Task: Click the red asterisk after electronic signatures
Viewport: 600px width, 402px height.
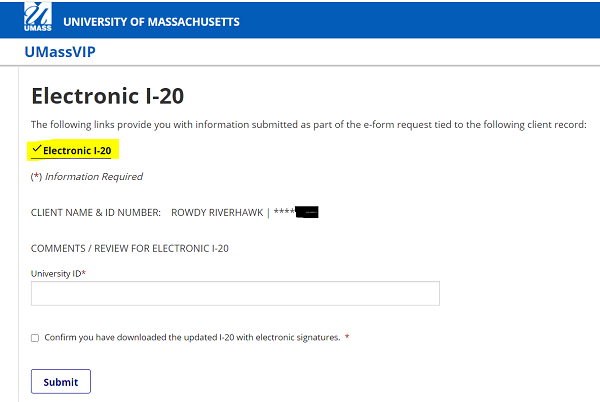Action: click(347, 338)
